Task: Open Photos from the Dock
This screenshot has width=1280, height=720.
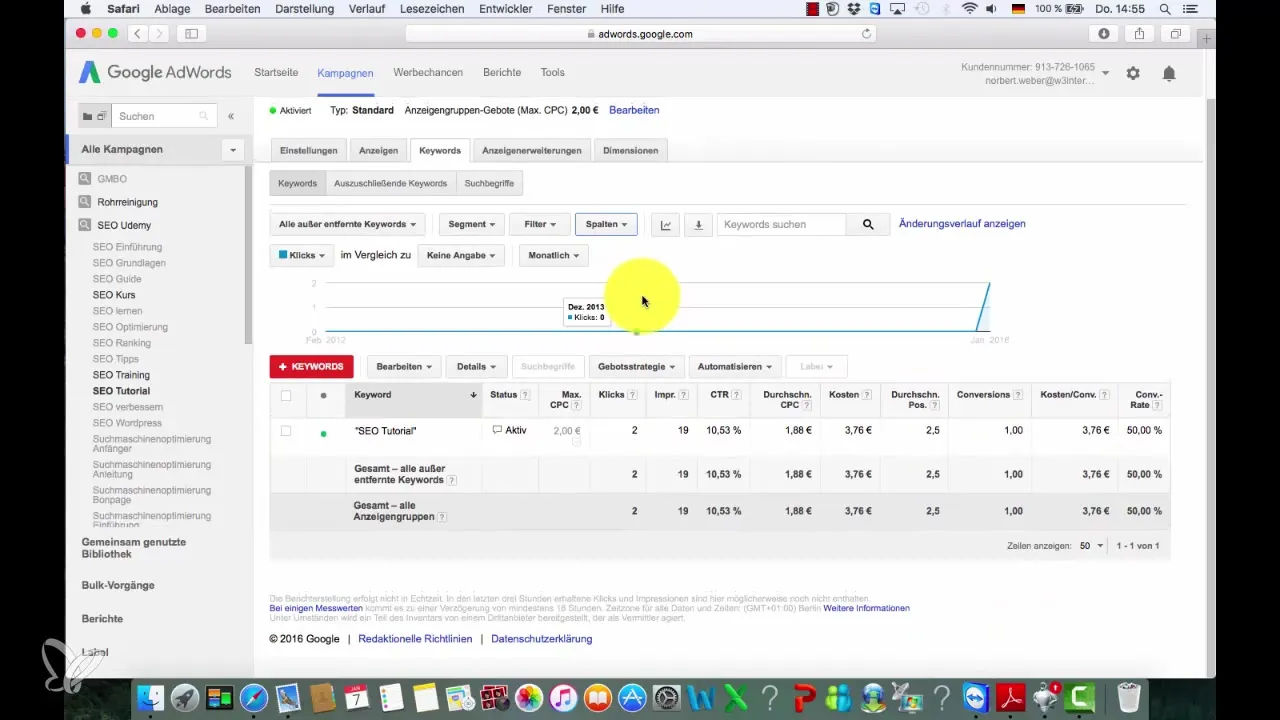Action: (x=529, y=697)
